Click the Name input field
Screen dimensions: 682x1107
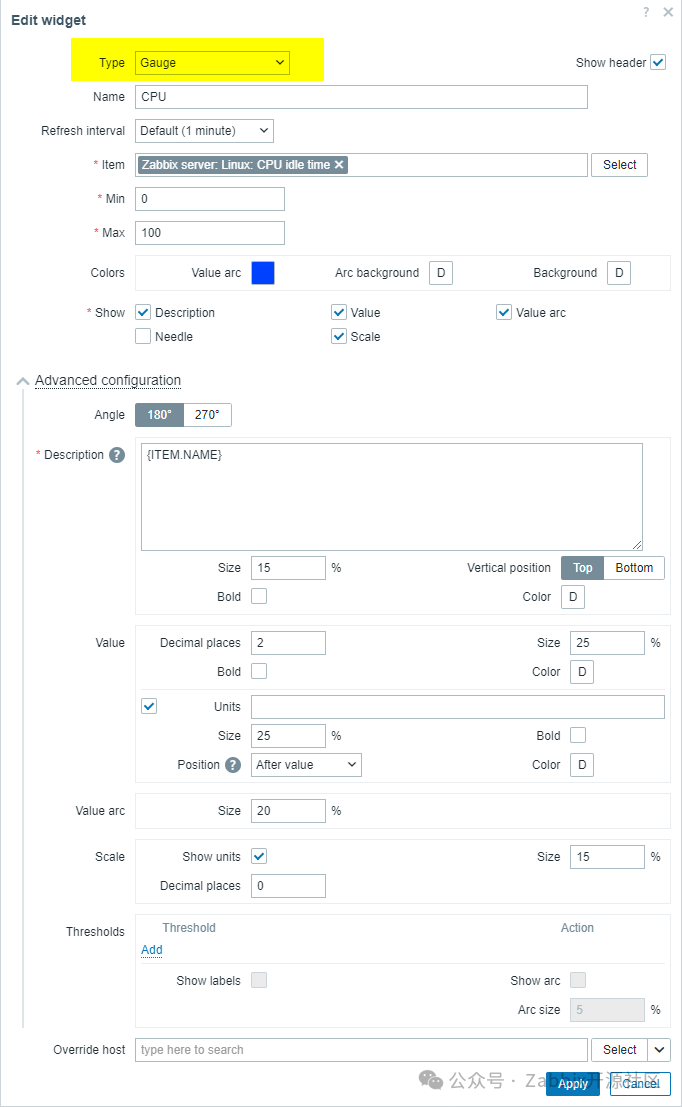(361, 97)
